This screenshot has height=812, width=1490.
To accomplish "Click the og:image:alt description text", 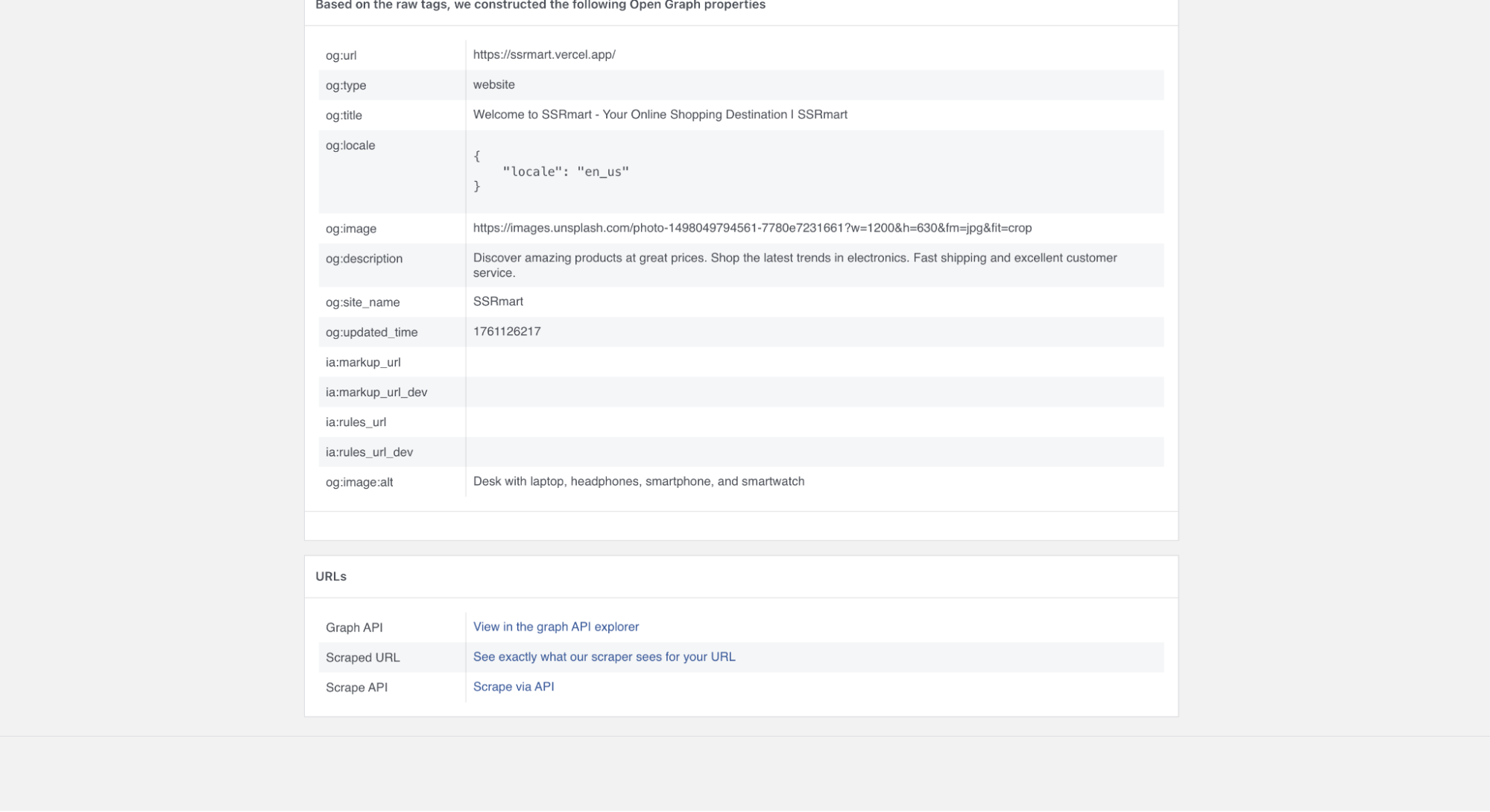I will [638, 481].
